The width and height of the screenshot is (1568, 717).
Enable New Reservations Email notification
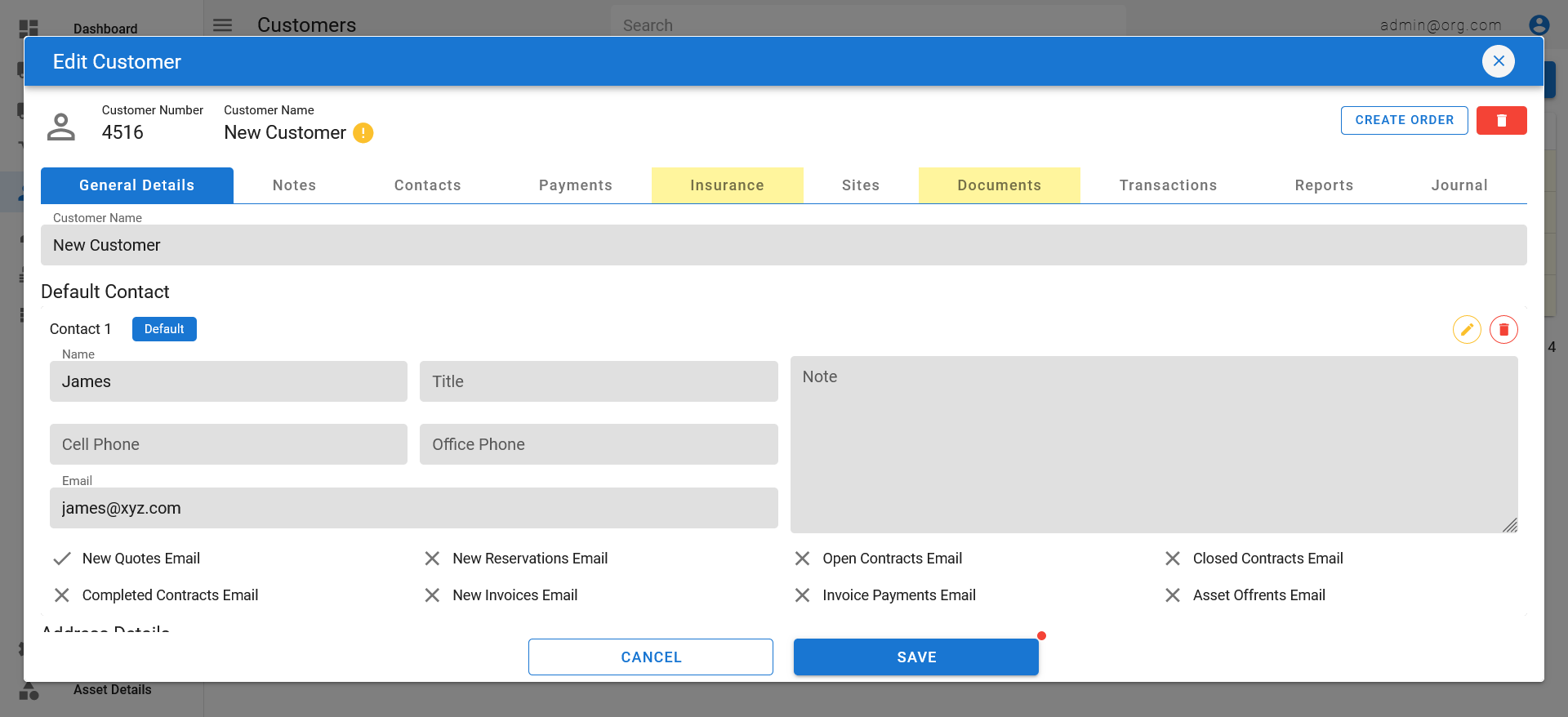tap(432, 559)
